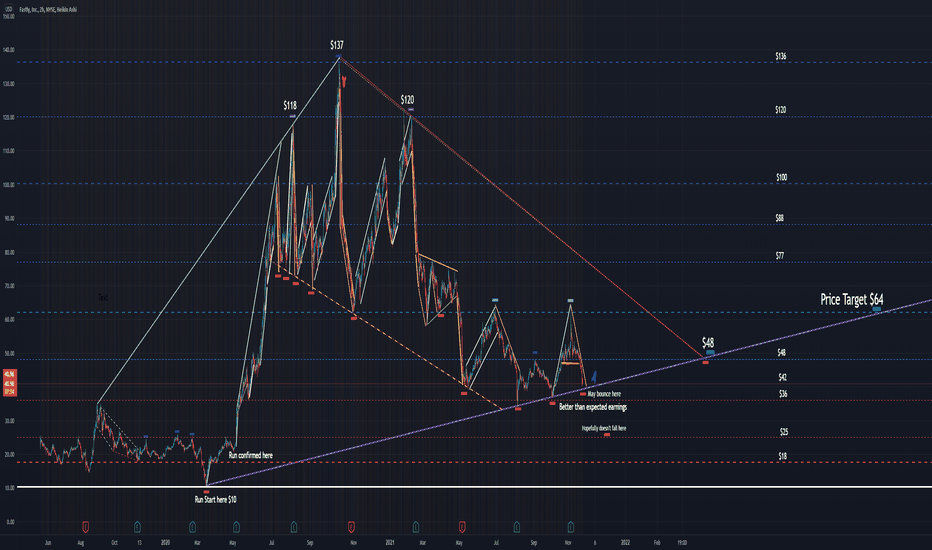Select the $88 level label

tap(780, 218)
